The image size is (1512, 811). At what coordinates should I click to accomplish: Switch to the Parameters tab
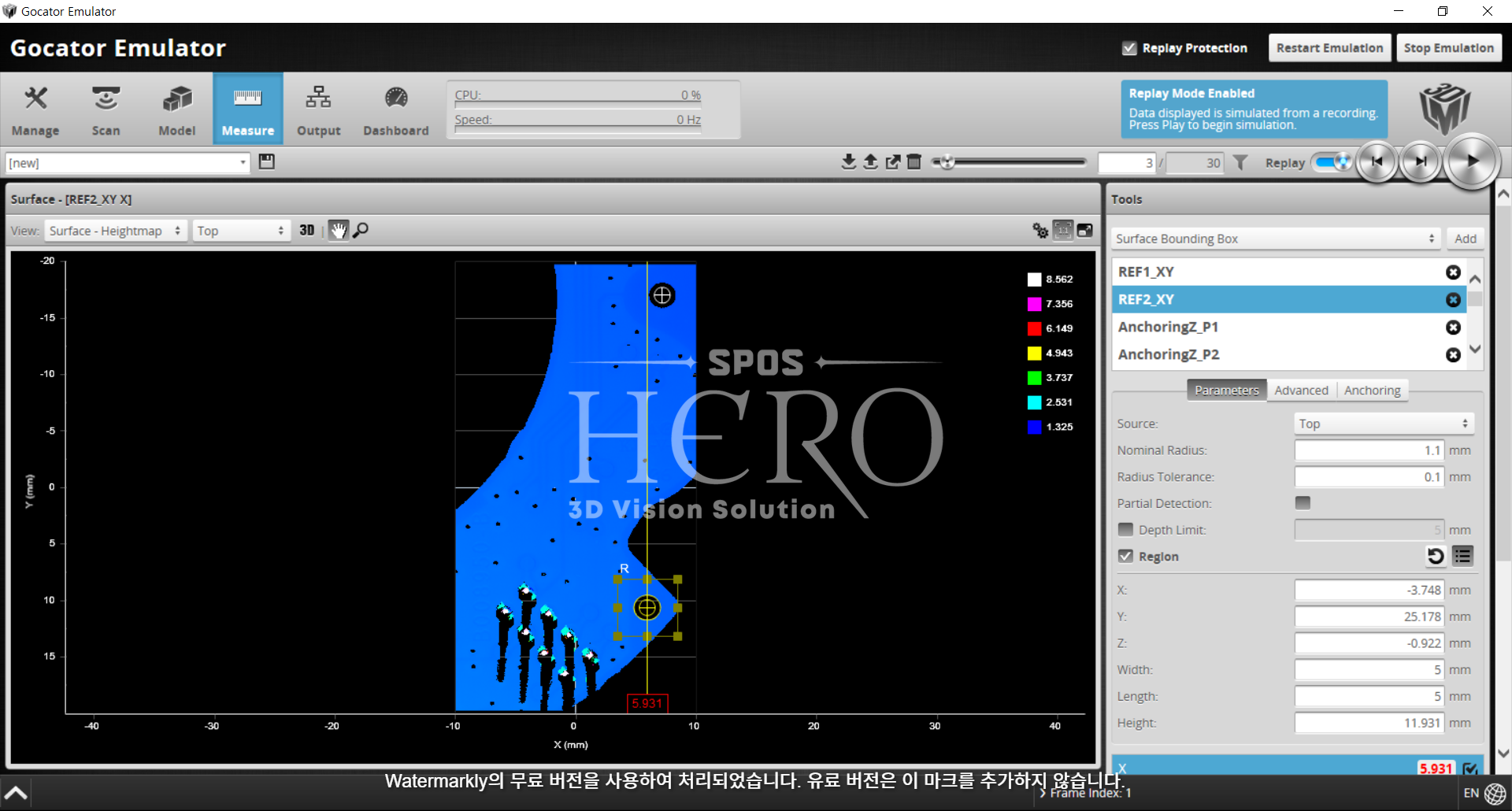(x=1226, y=390)
